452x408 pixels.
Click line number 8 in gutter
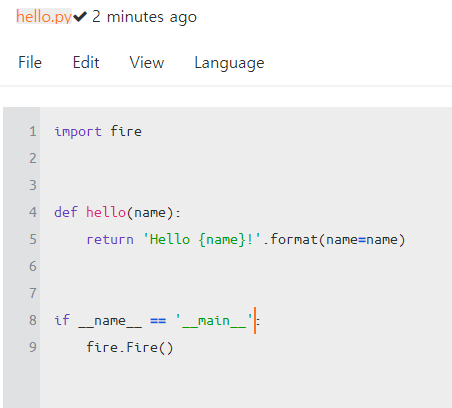pyautogui.click(x=33, y=320)
